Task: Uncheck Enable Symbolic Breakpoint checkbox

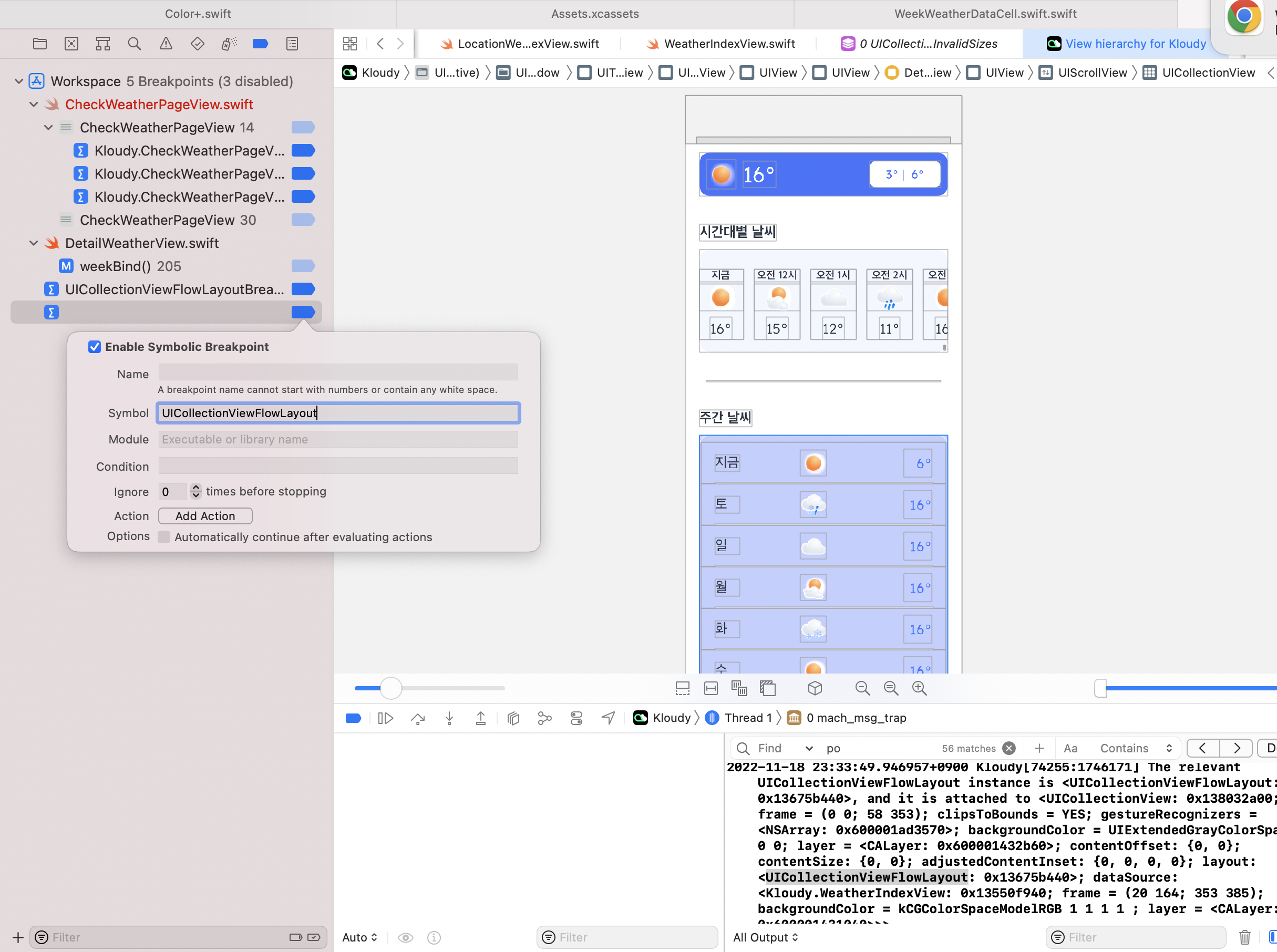Action: click(x=95, y=347)
